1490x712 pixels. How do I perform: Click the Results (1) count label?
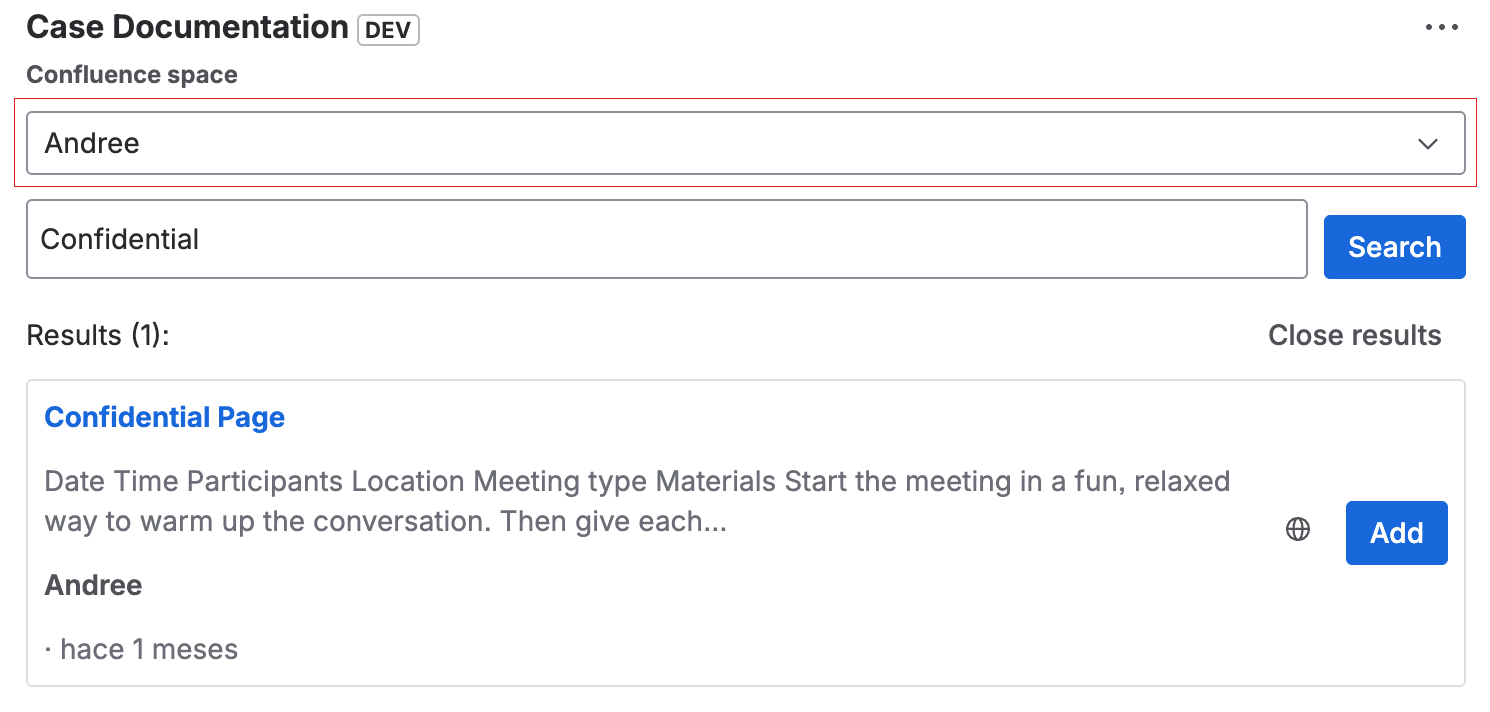pos(98,335)
